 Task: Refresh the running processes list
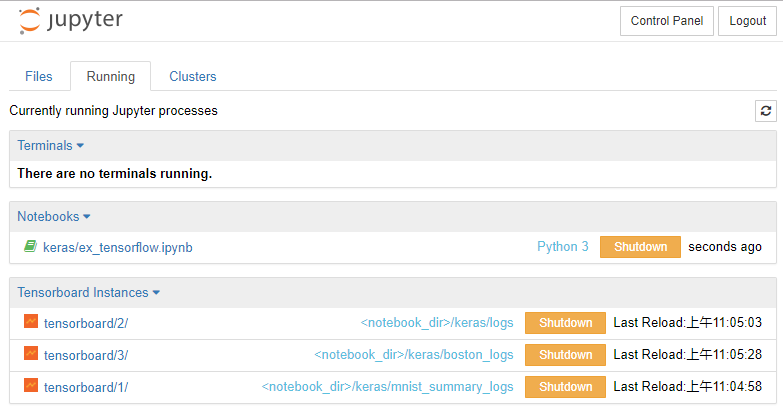(x=766, y=111)
